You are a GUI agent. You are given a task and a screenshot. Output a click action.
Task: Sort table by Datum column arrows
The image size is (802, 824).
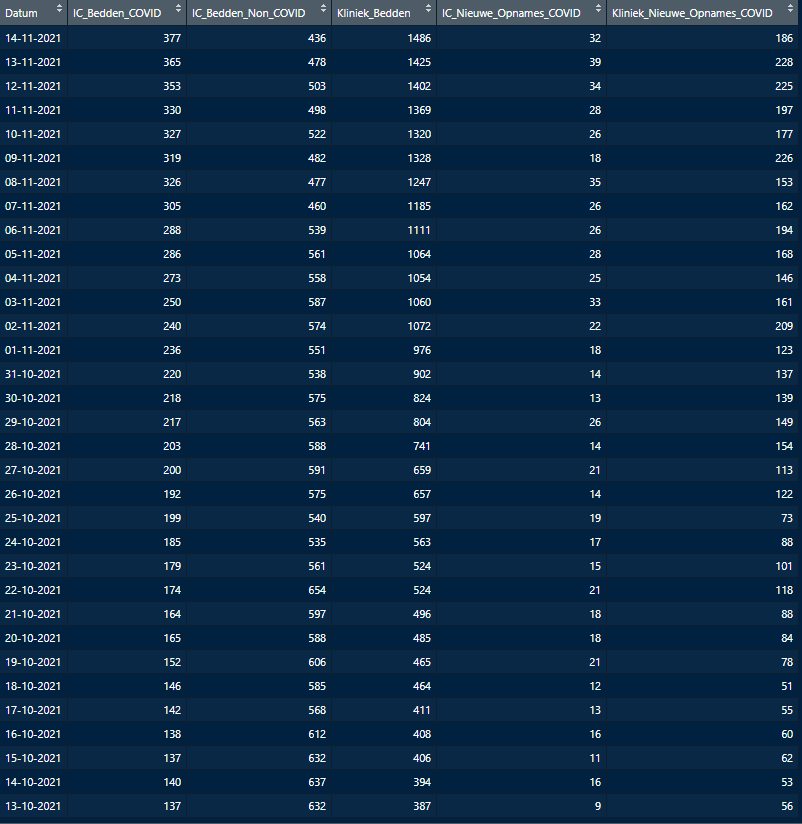[x=59, y=8]
